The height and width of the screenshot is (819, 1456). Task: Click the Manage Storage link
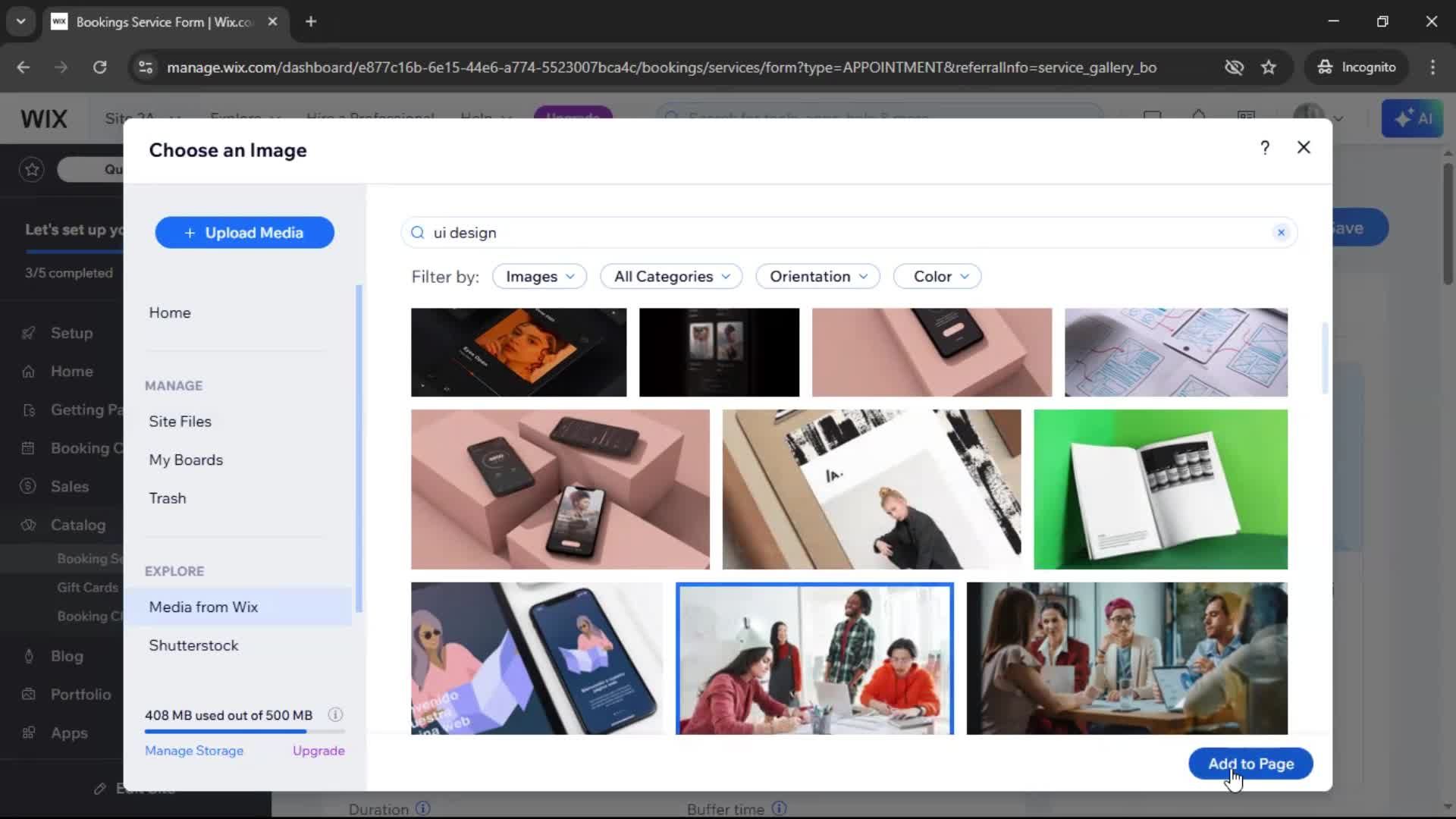click(194, 750)
